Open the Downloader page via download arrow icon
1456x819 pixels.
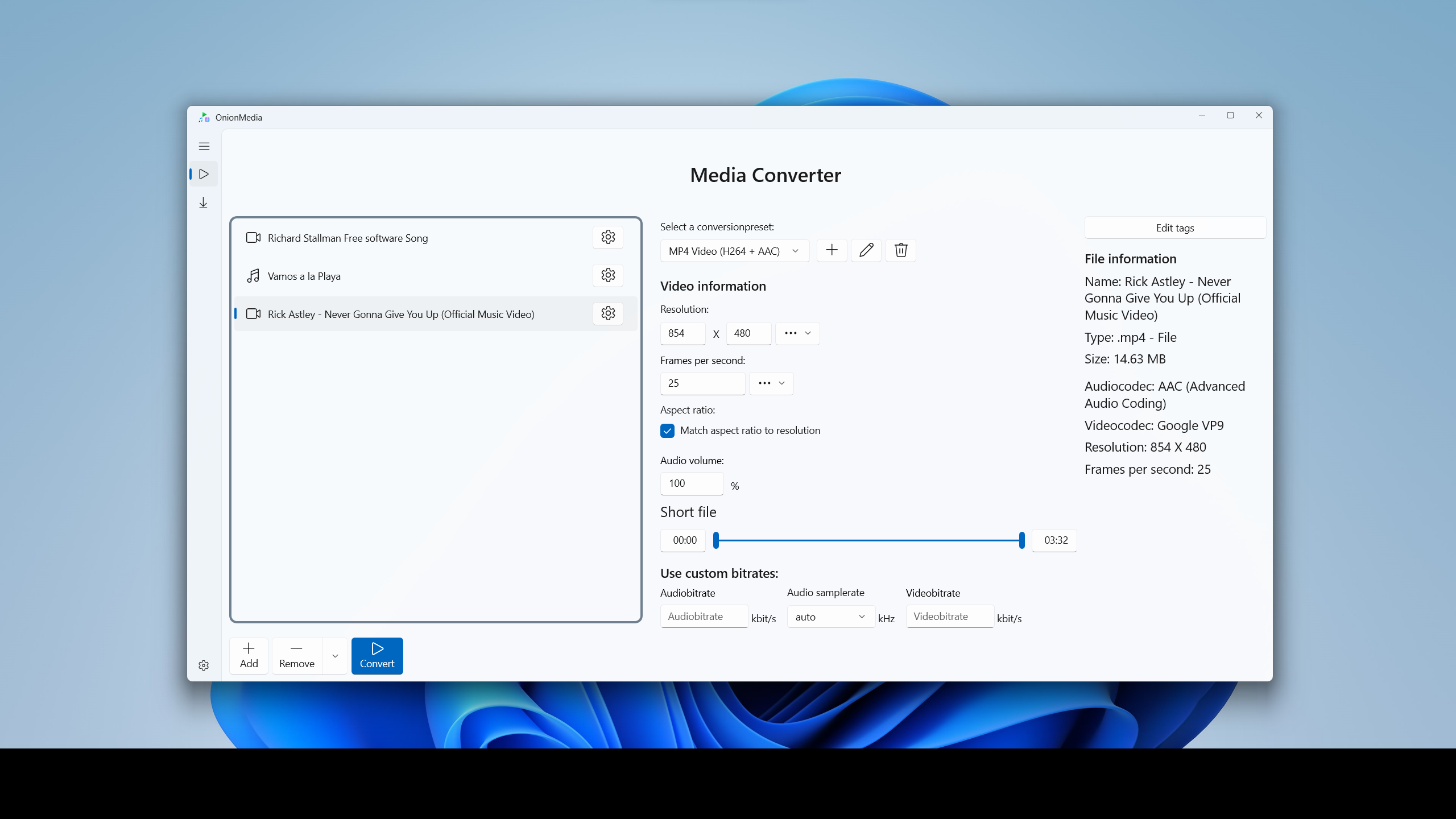[x=204, y=202]
